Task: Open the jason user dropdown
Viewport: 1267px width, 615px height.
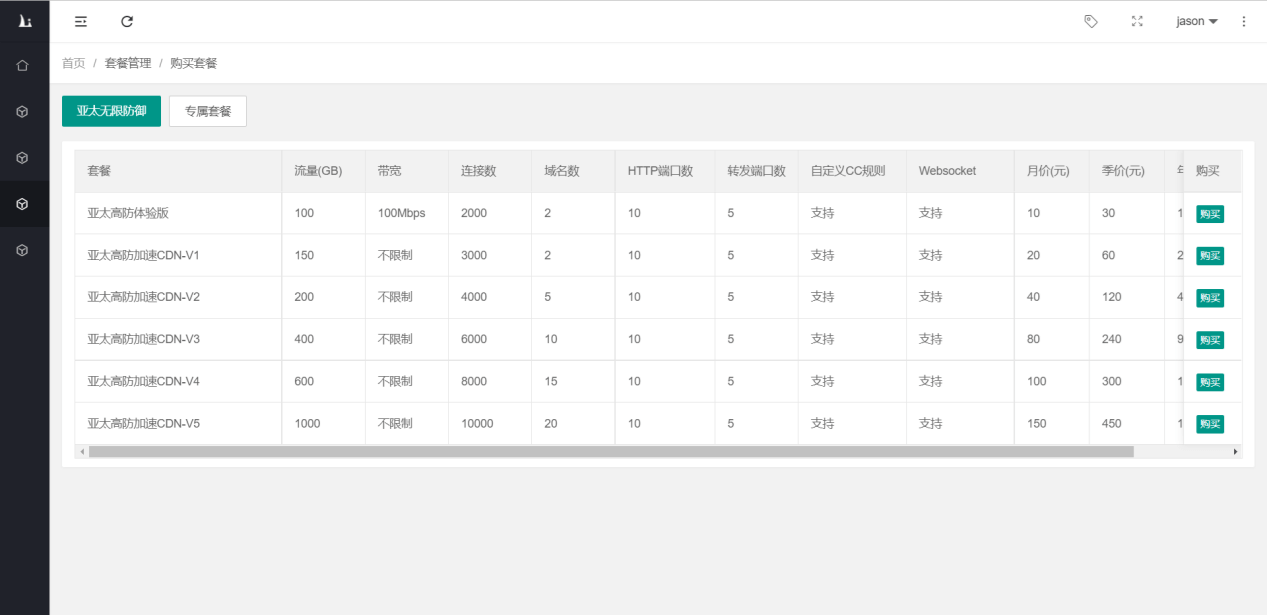Action: pos(1196,21)
